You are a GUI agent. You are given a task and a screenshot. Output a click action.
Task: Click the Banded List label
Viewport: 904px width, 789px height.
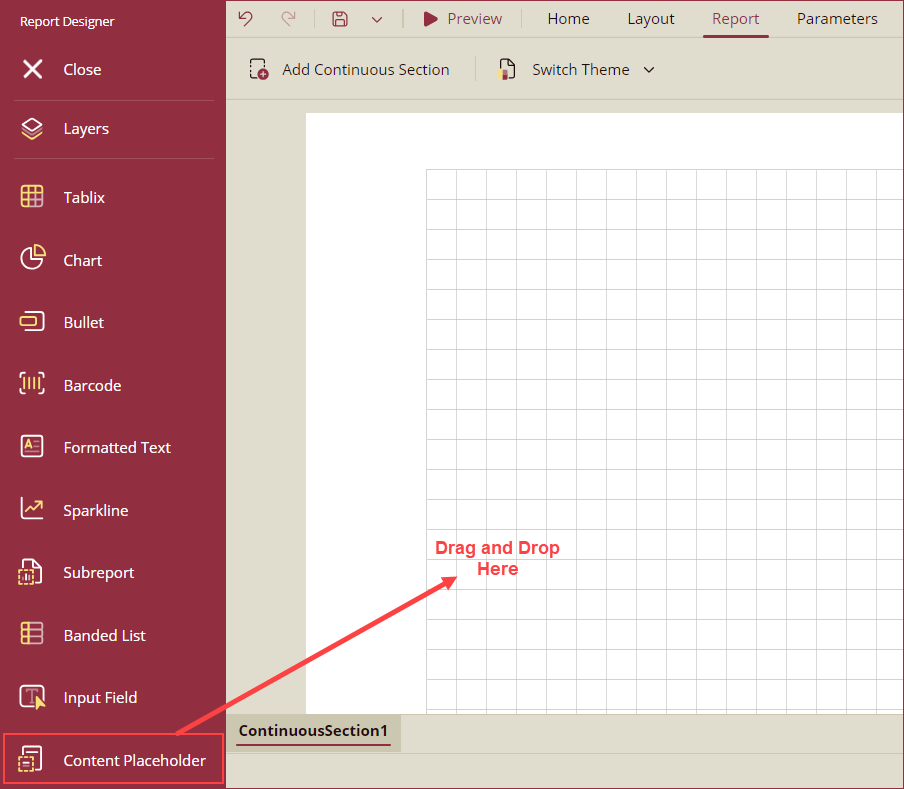tap(104, 636)
